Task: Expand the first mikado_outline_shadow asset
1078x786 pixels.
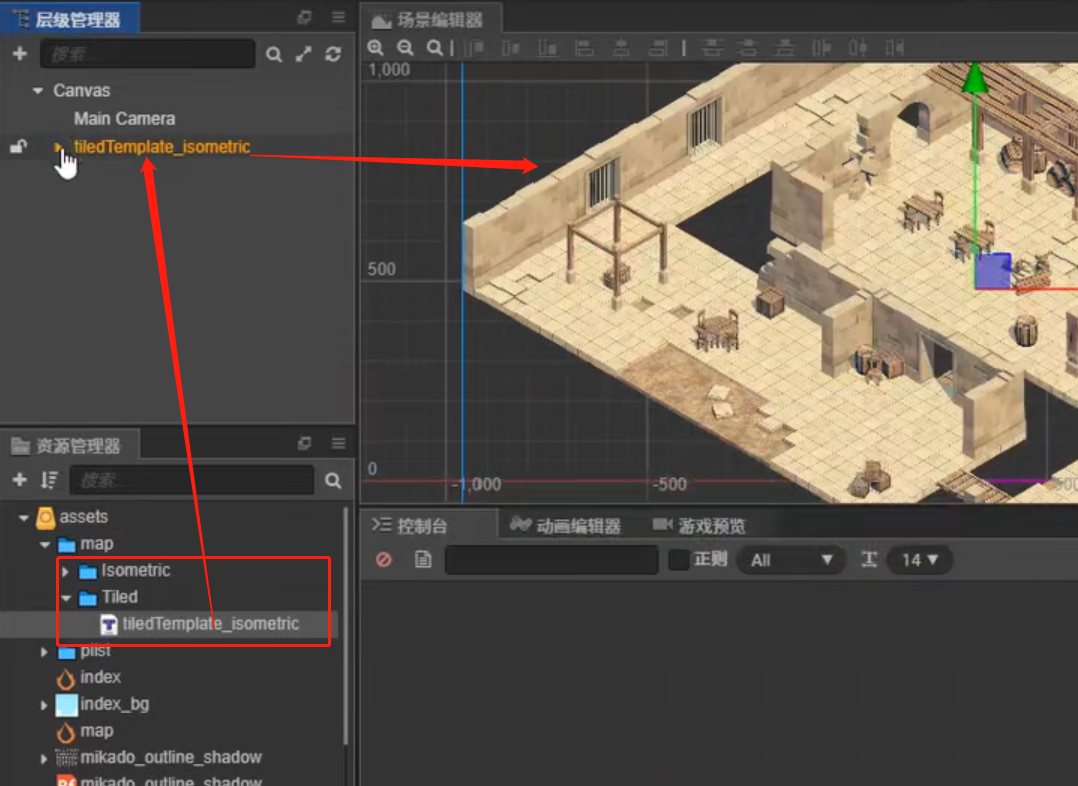Action: pyautogui.click(x=44, y=758)
